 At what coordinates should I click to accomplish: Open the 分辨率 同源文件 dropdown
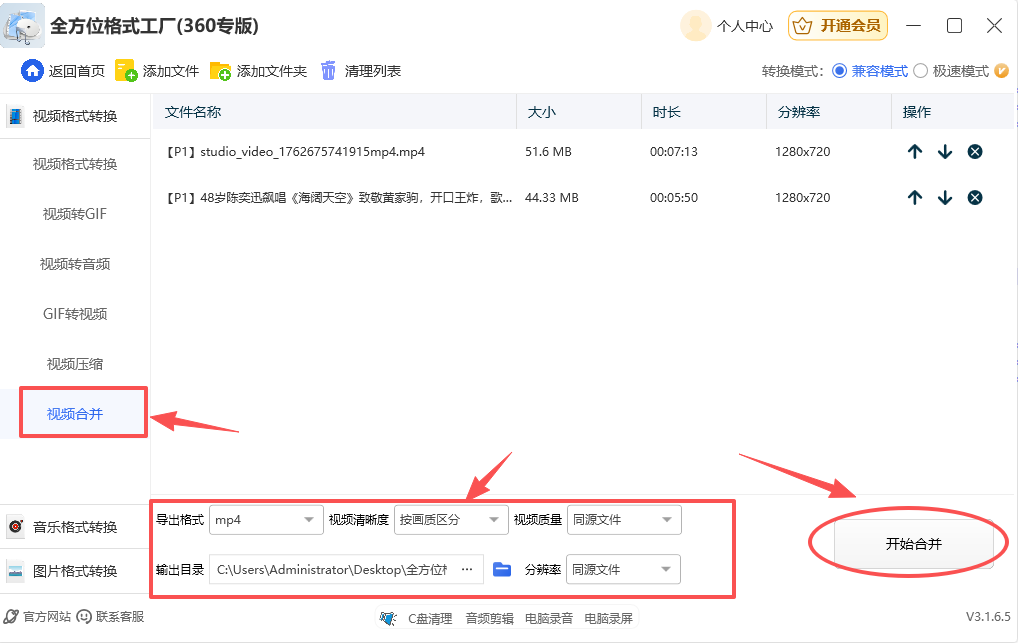pyautogui.click(x=622, y=568)
